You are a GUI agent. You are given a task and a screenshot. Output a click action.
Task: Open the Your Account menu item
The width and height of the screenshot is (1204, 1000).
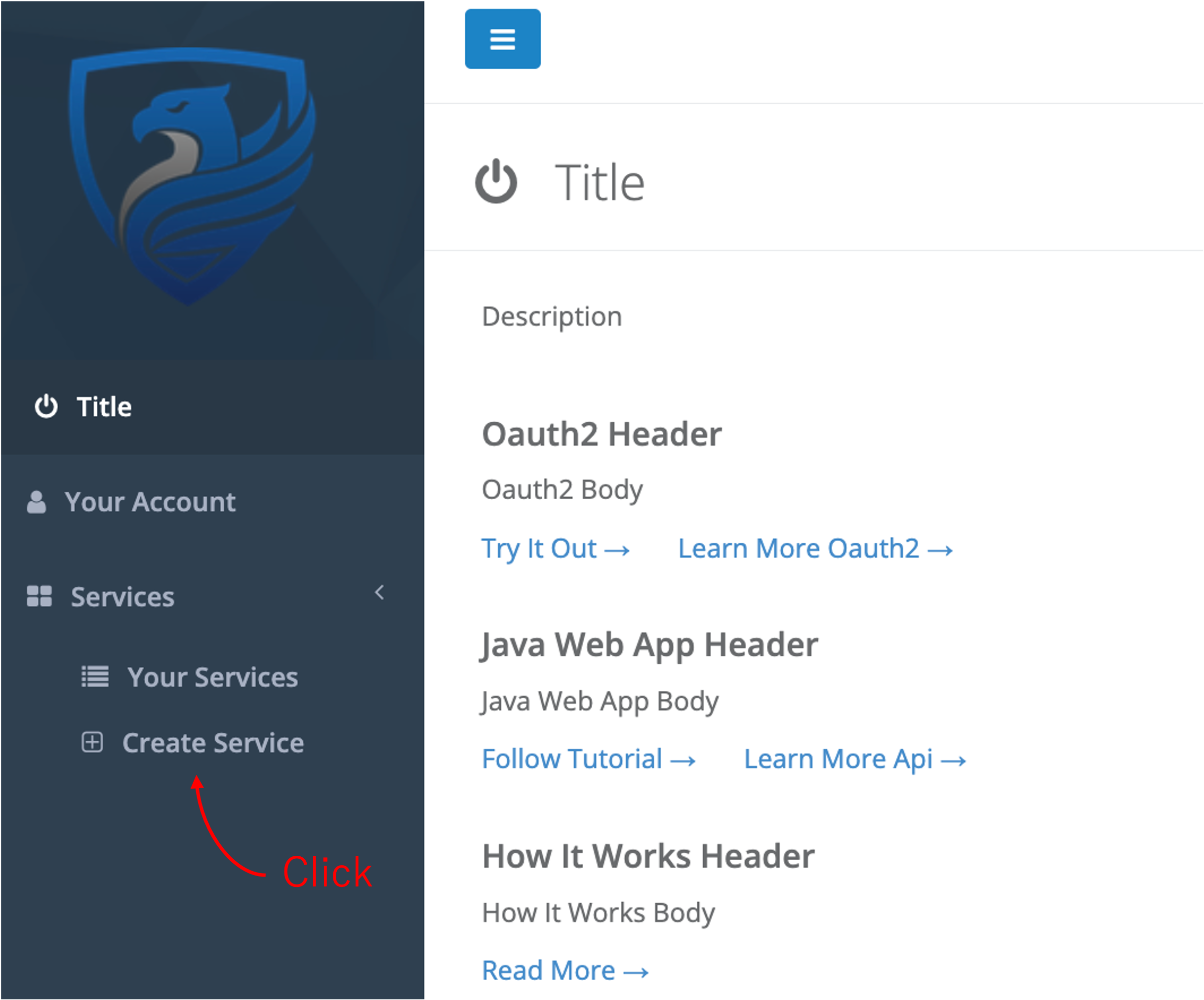pyautogui.click(x=150, y=502)
